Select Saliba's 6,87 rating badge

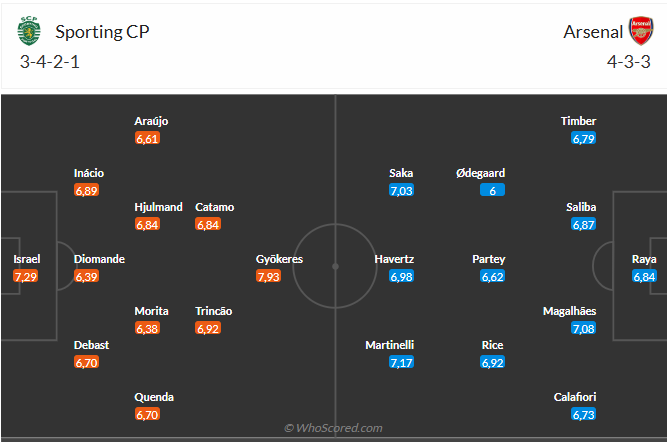coord(584,224)
